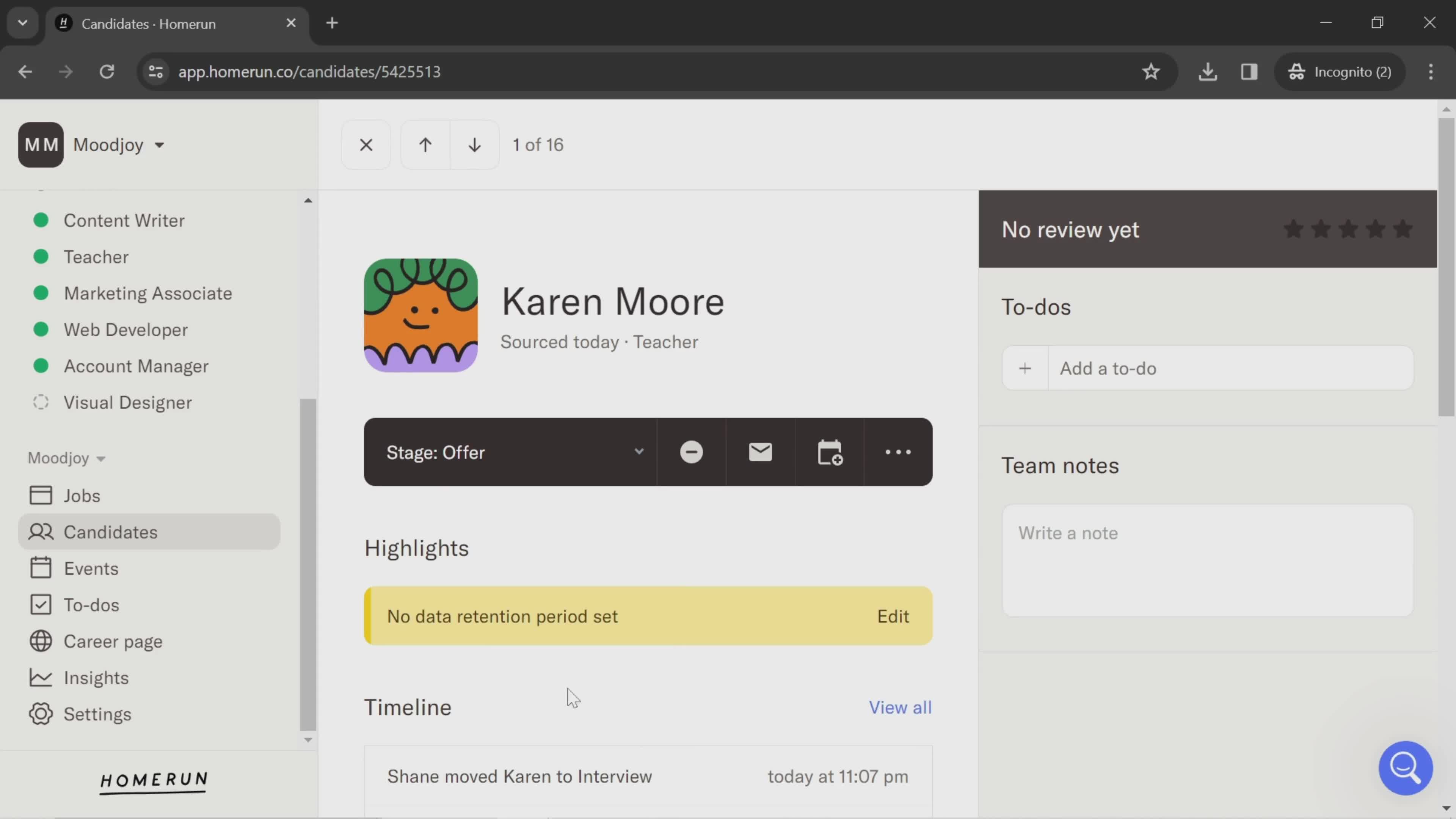Rate candidate four stars
The height and width of the screenshot is (819, 1456).
pyautogui.click(x=1375, y=229)
